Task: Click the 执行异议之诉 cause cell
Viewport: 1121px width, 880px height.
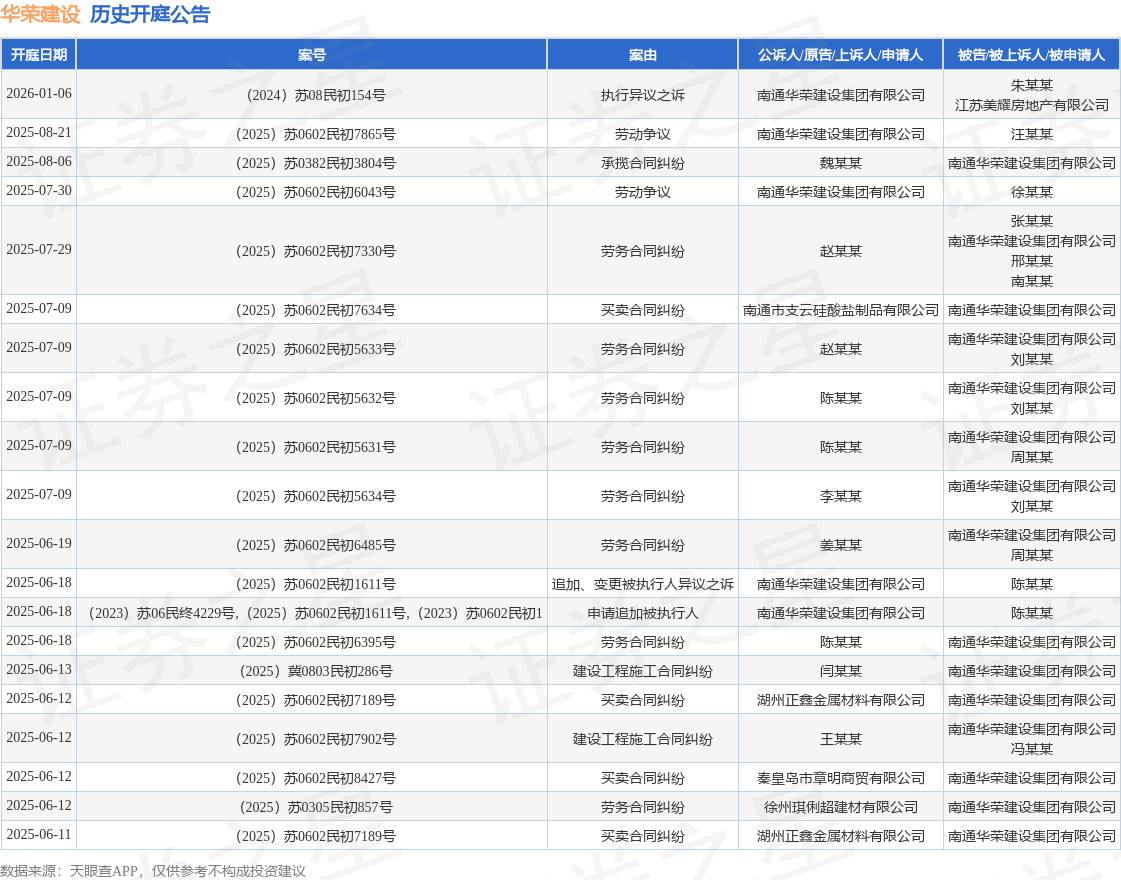Action: click(642, 95)
